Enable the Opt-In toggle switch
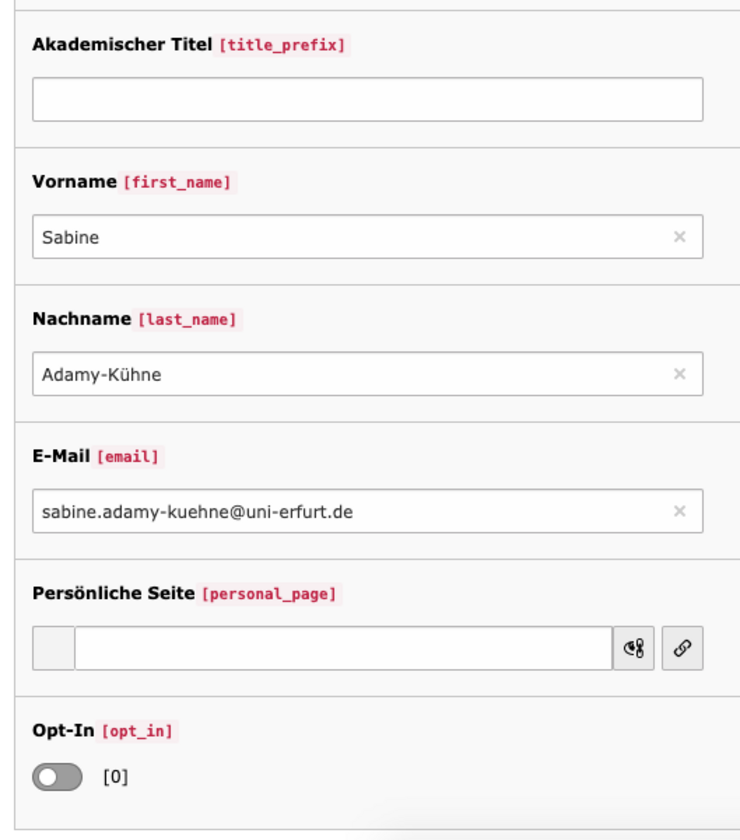 pos(57,777)
